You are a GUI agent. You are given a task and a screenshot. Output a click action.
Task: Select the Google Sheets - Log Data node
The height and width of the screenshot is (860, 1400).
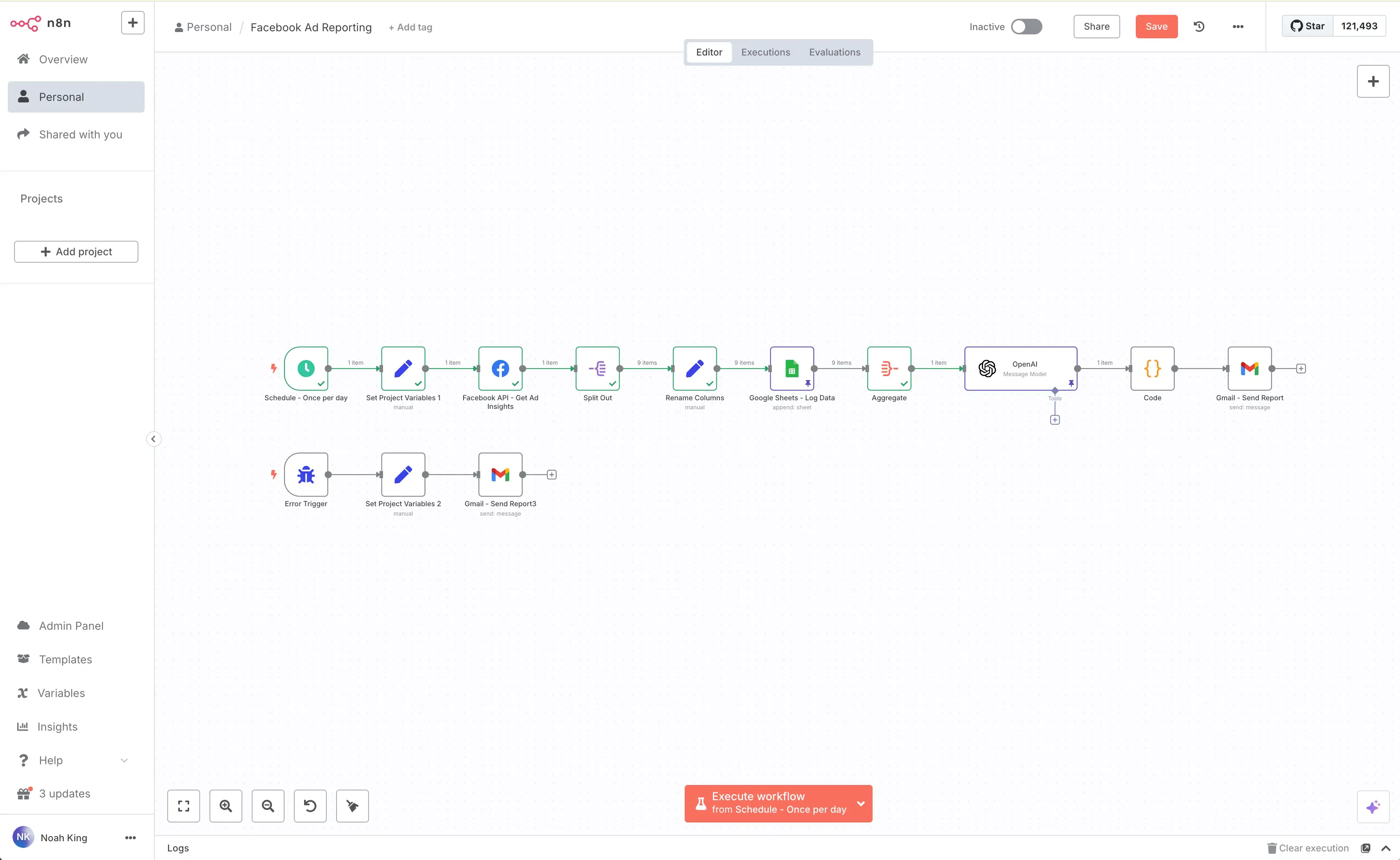792,369
